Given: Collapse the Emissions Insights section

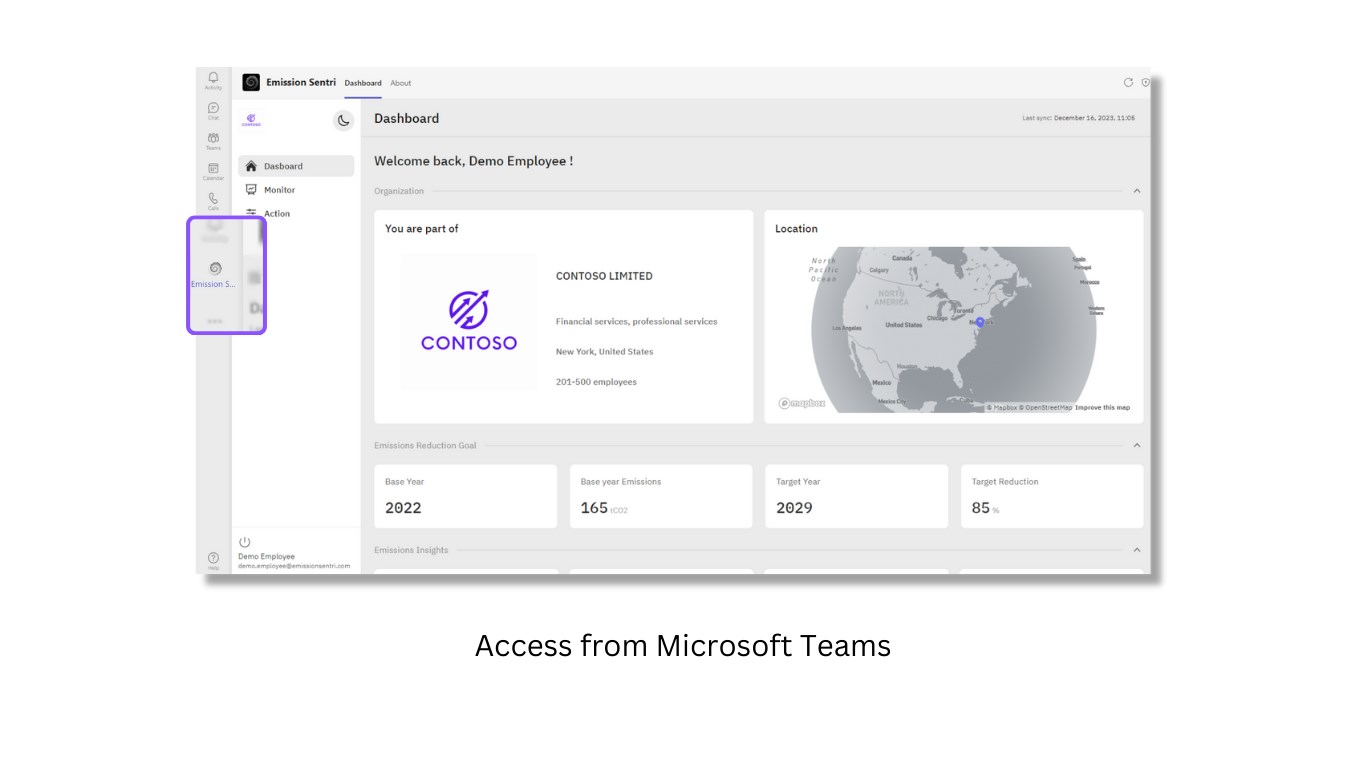Looking at the screenshot, I should click(x=1136, y=550).
